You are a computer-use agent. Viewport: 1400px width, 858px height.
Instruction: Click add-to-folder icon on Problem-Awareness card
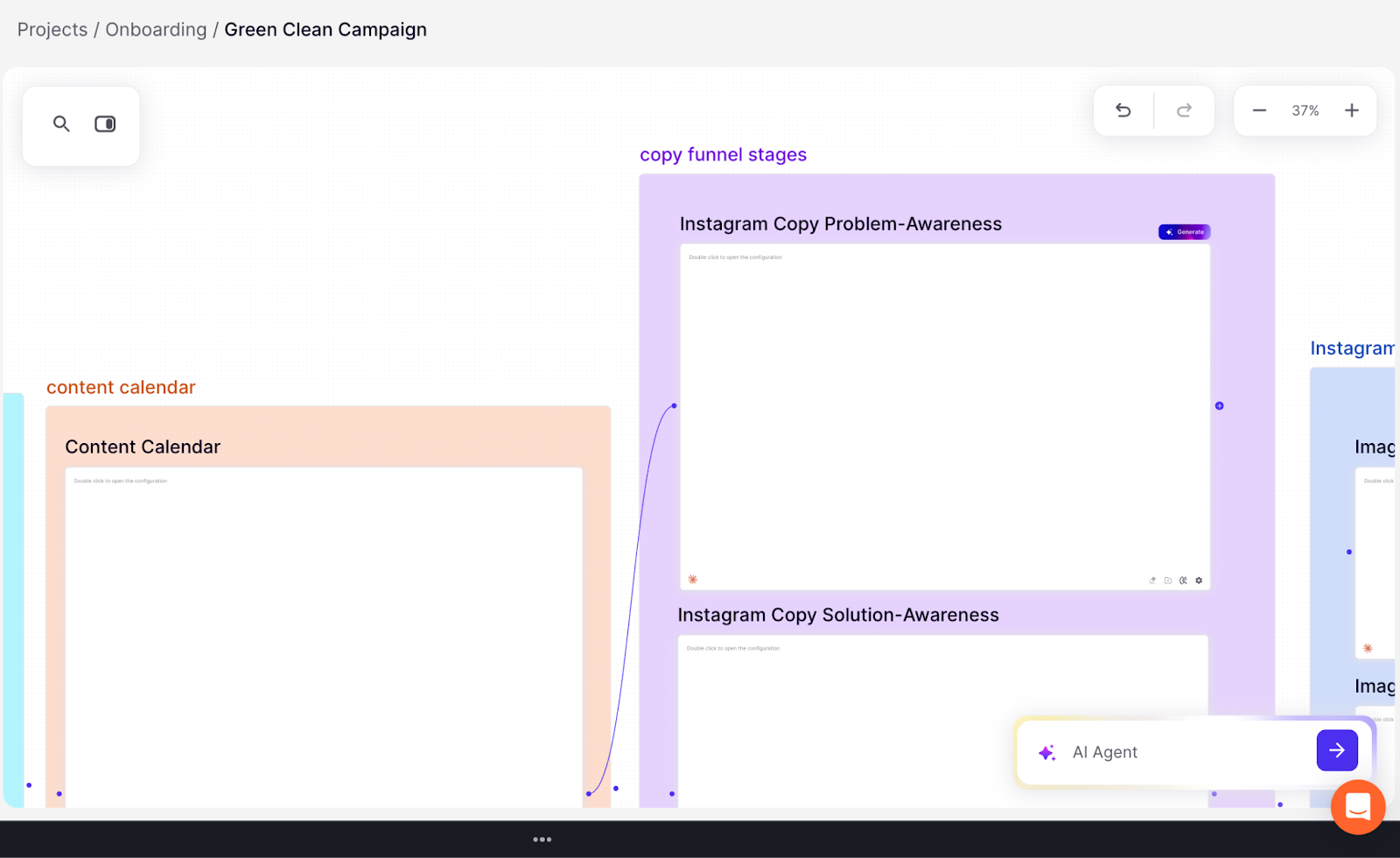(x=1167, y=580)
